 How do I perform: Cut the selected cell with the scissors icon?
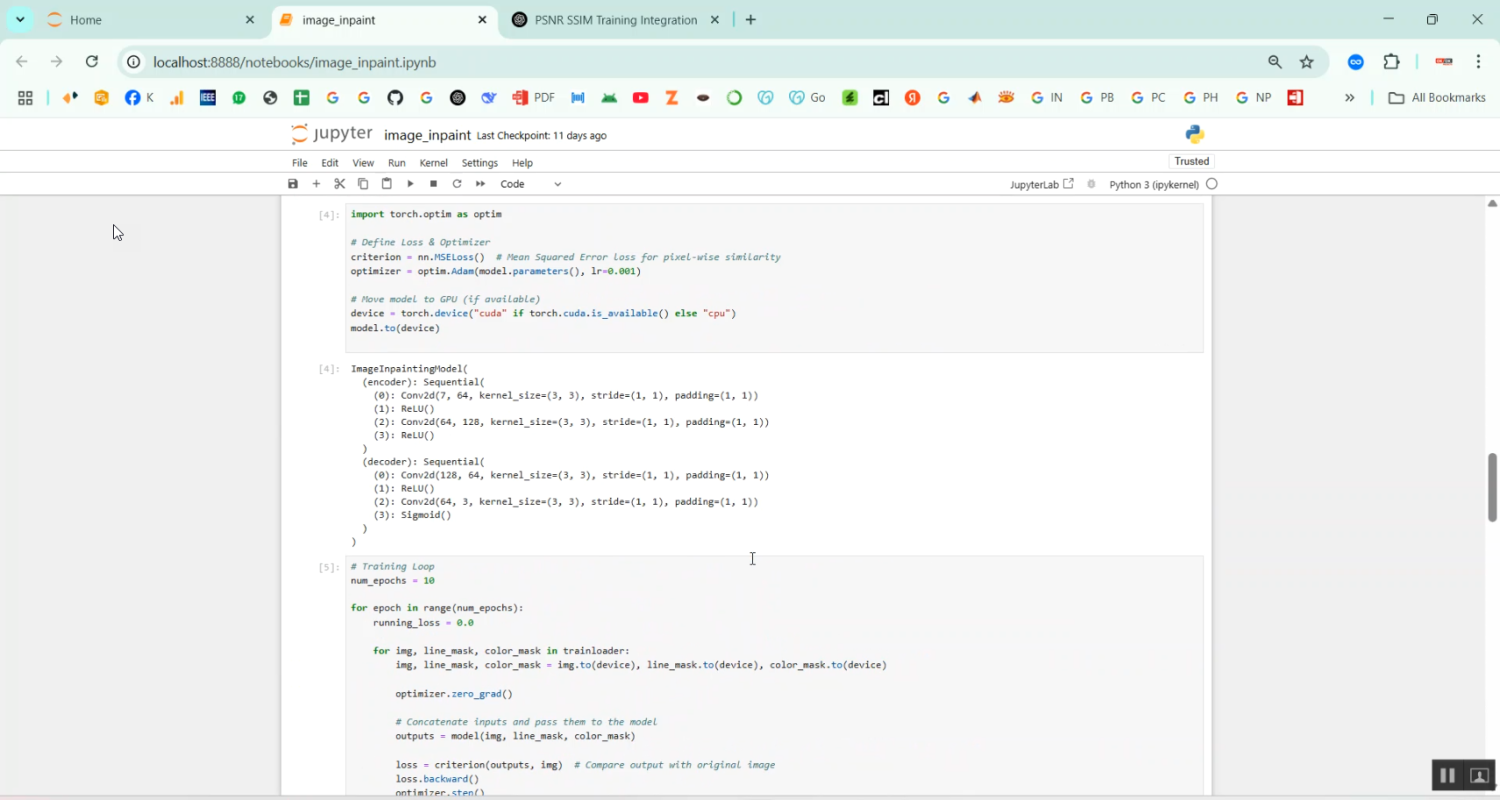pyautogui.click(x=340, y=184)
